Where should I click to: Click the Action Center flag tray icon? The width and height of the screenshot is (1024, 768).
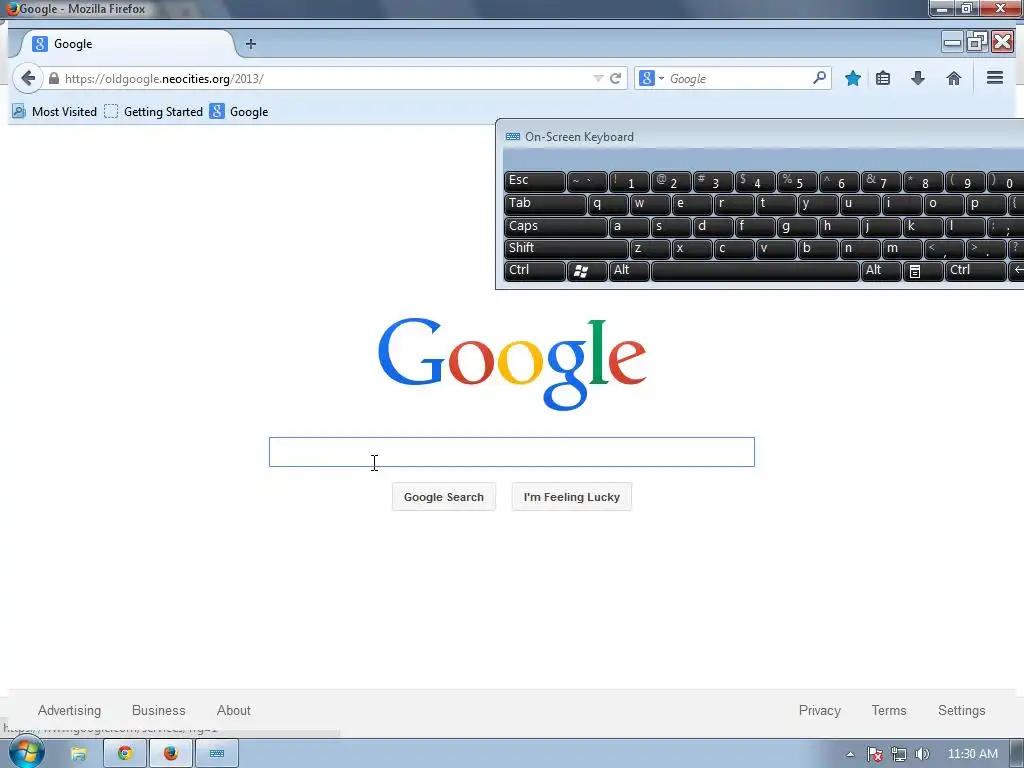point(875,754)
